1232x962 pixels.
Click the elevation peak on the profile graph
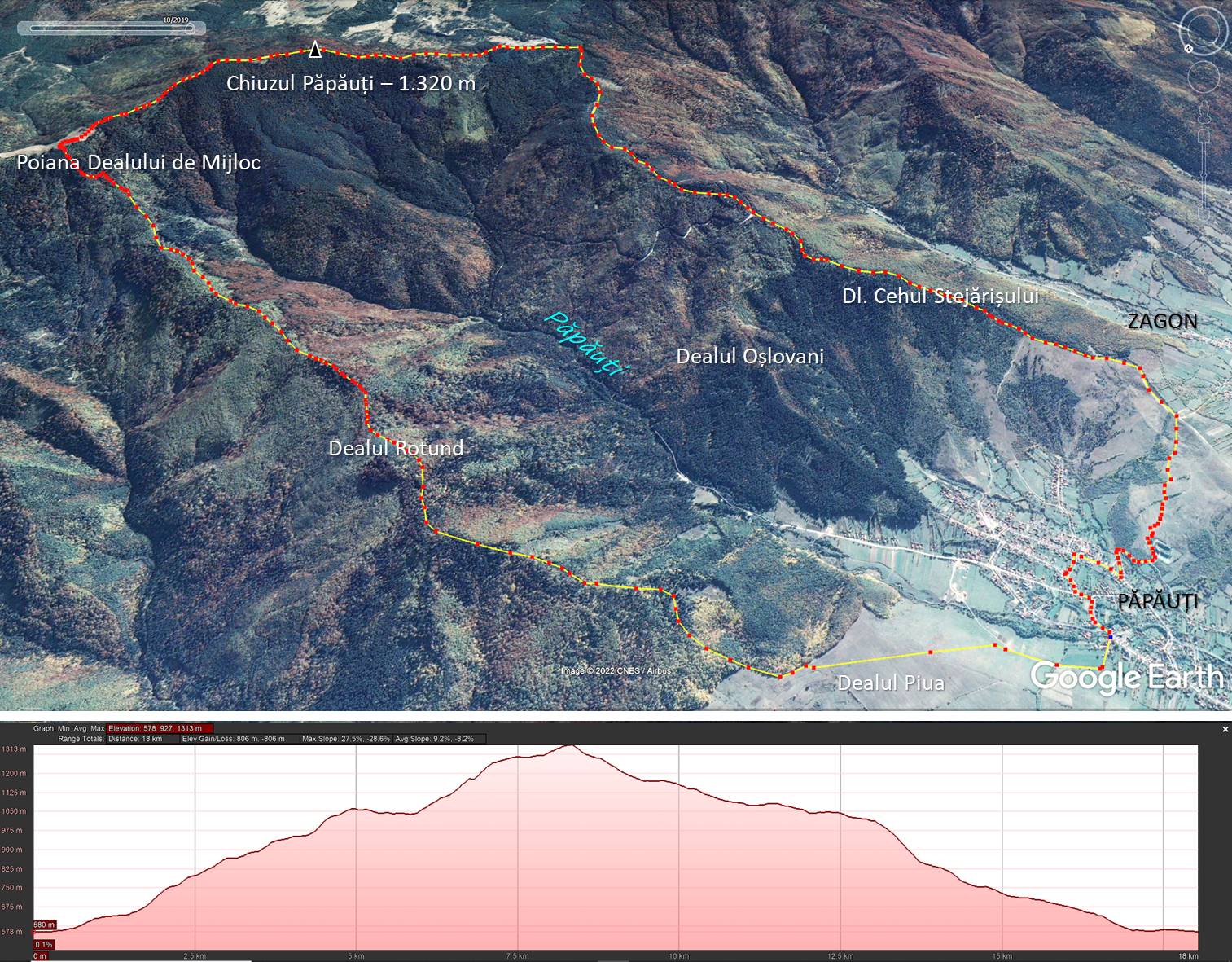pos(570,746)
